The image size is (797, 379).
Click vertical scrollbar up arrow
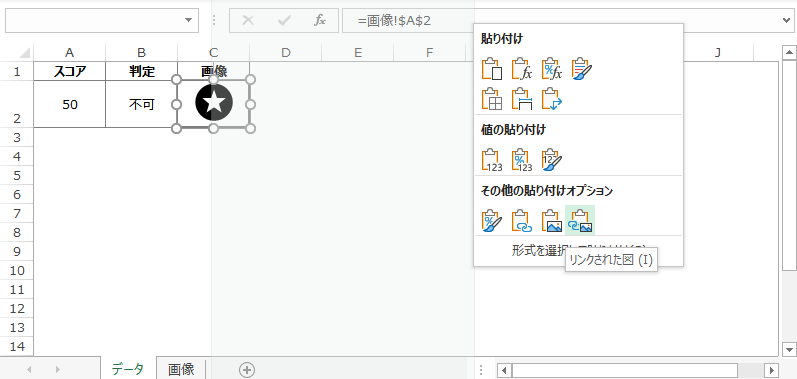coord(789,52)
